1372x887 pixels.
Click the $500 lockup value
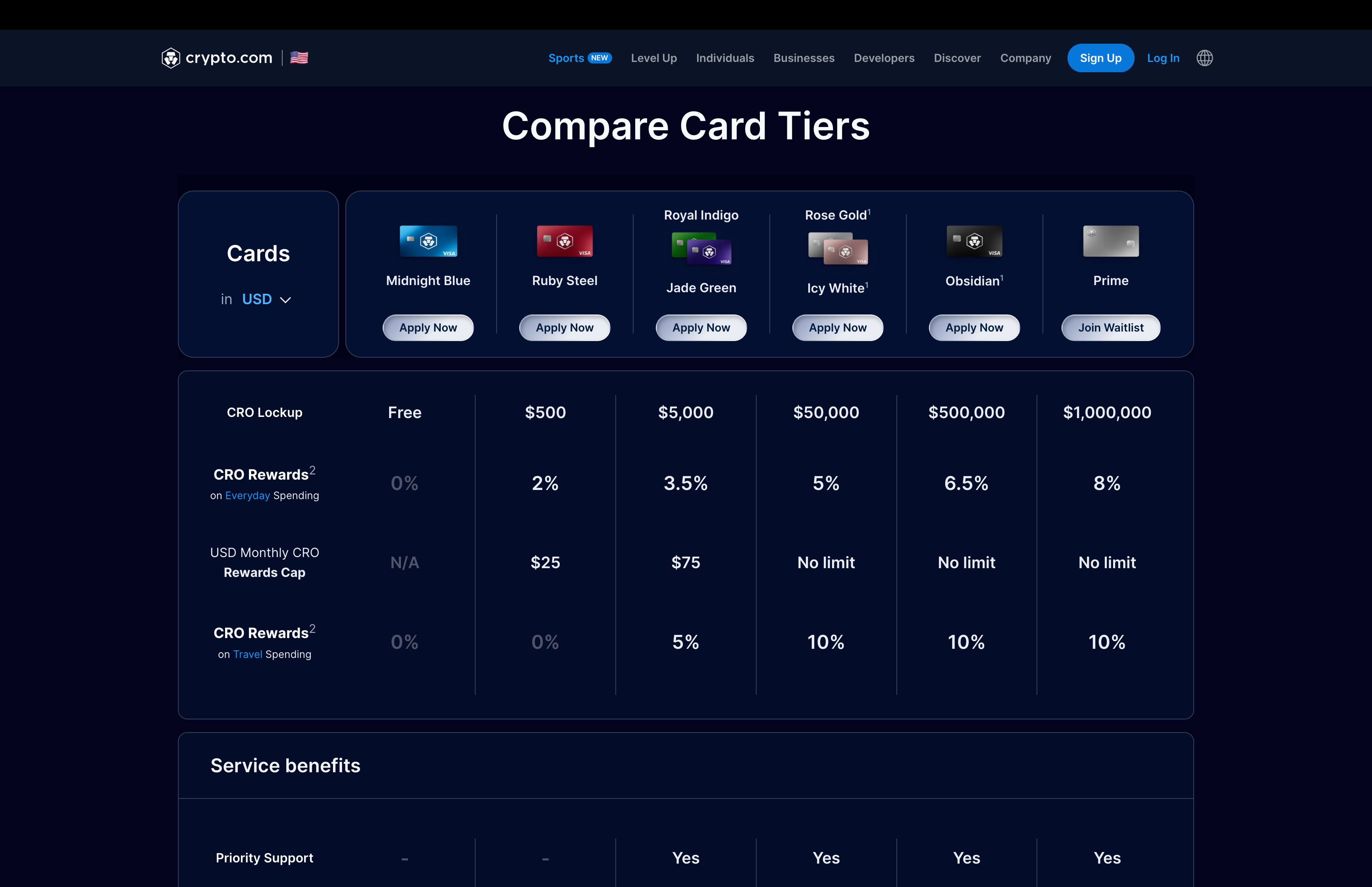(x=545, y=413)
